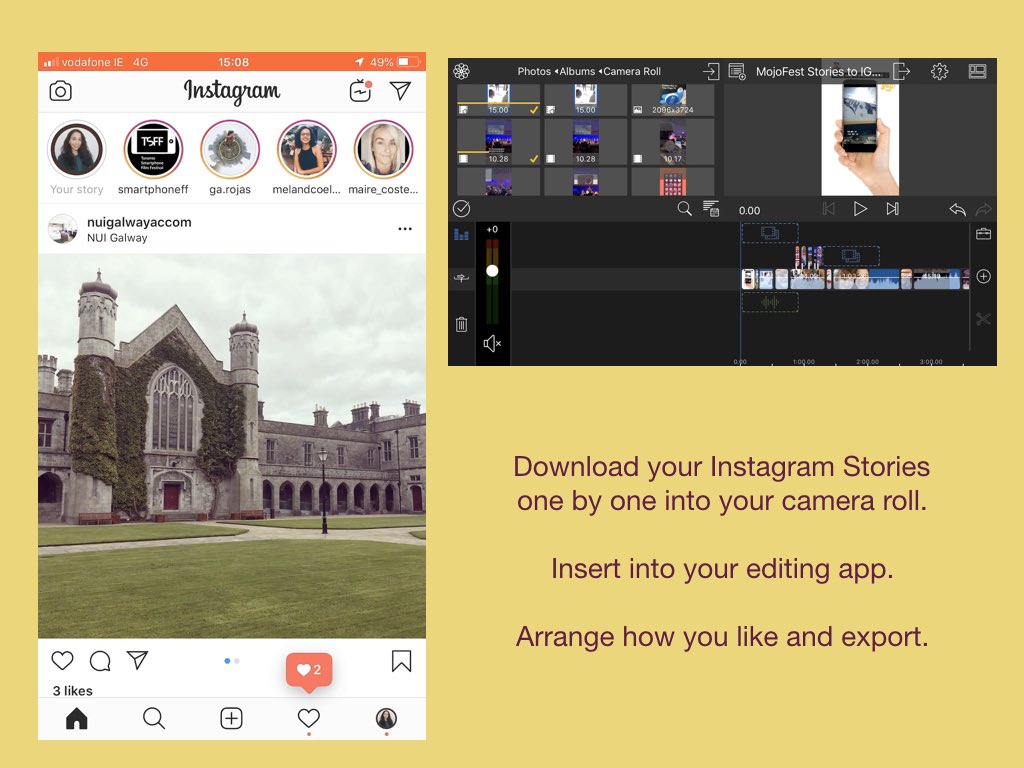Split clip with scissors icon

click(x=984, y=319)
